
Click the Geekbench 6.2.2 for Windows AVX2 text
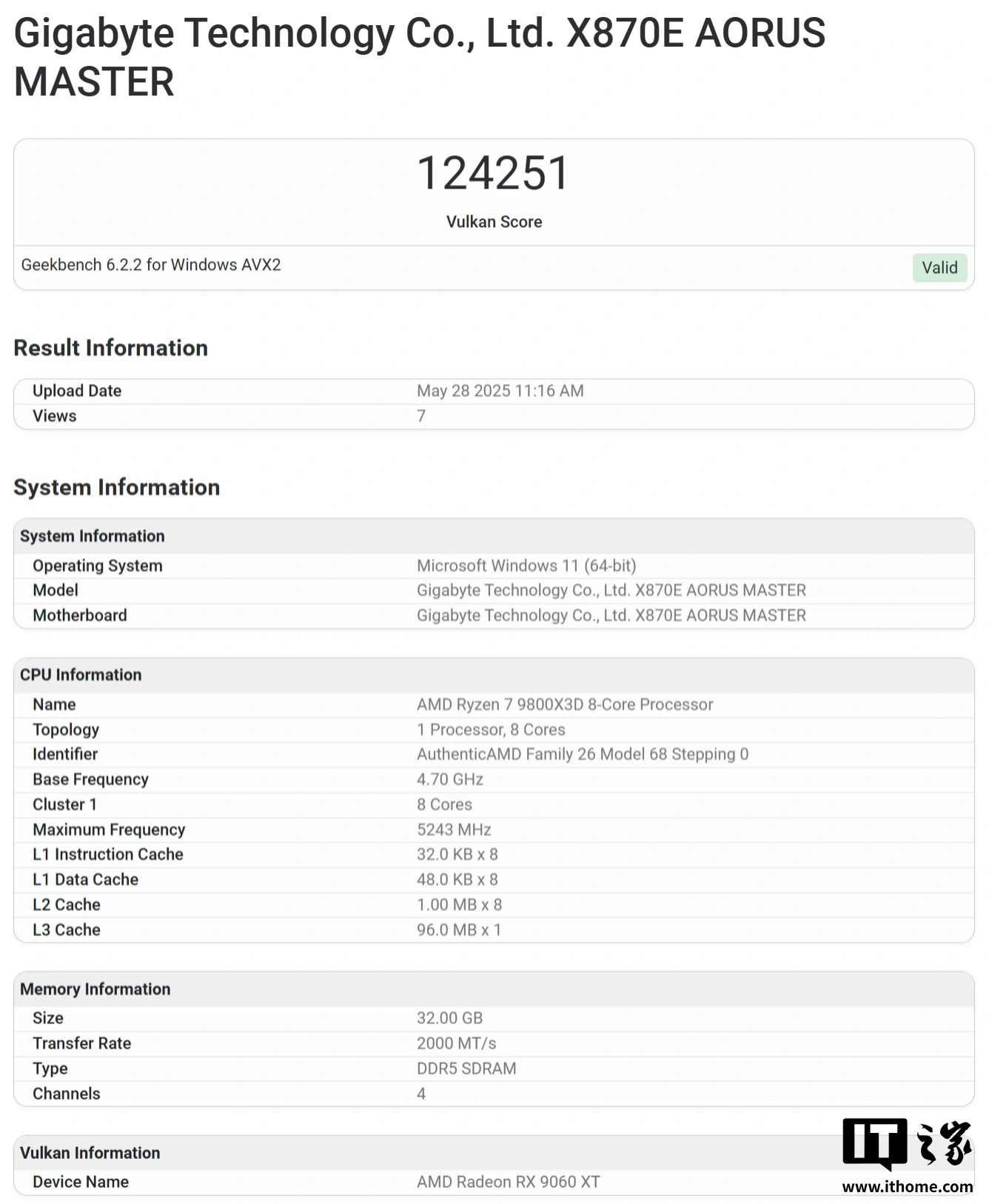[x=151, y=265]
